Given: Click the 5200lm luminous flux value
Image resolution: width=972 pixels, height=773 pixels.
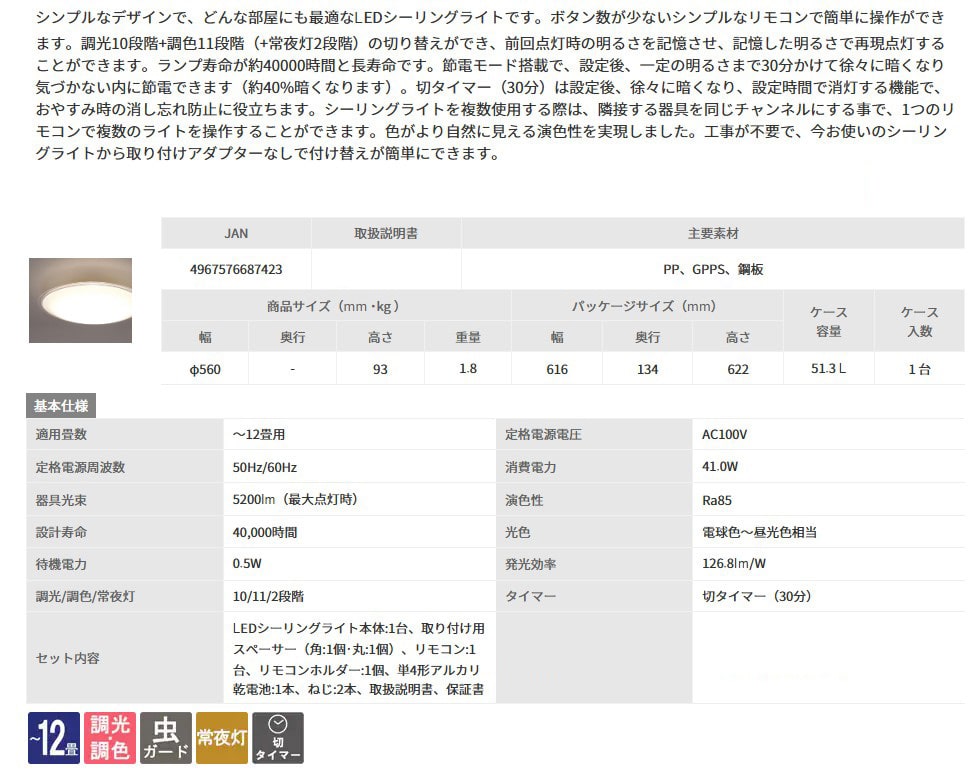Looking at the screenshot, I should point(295,499).
